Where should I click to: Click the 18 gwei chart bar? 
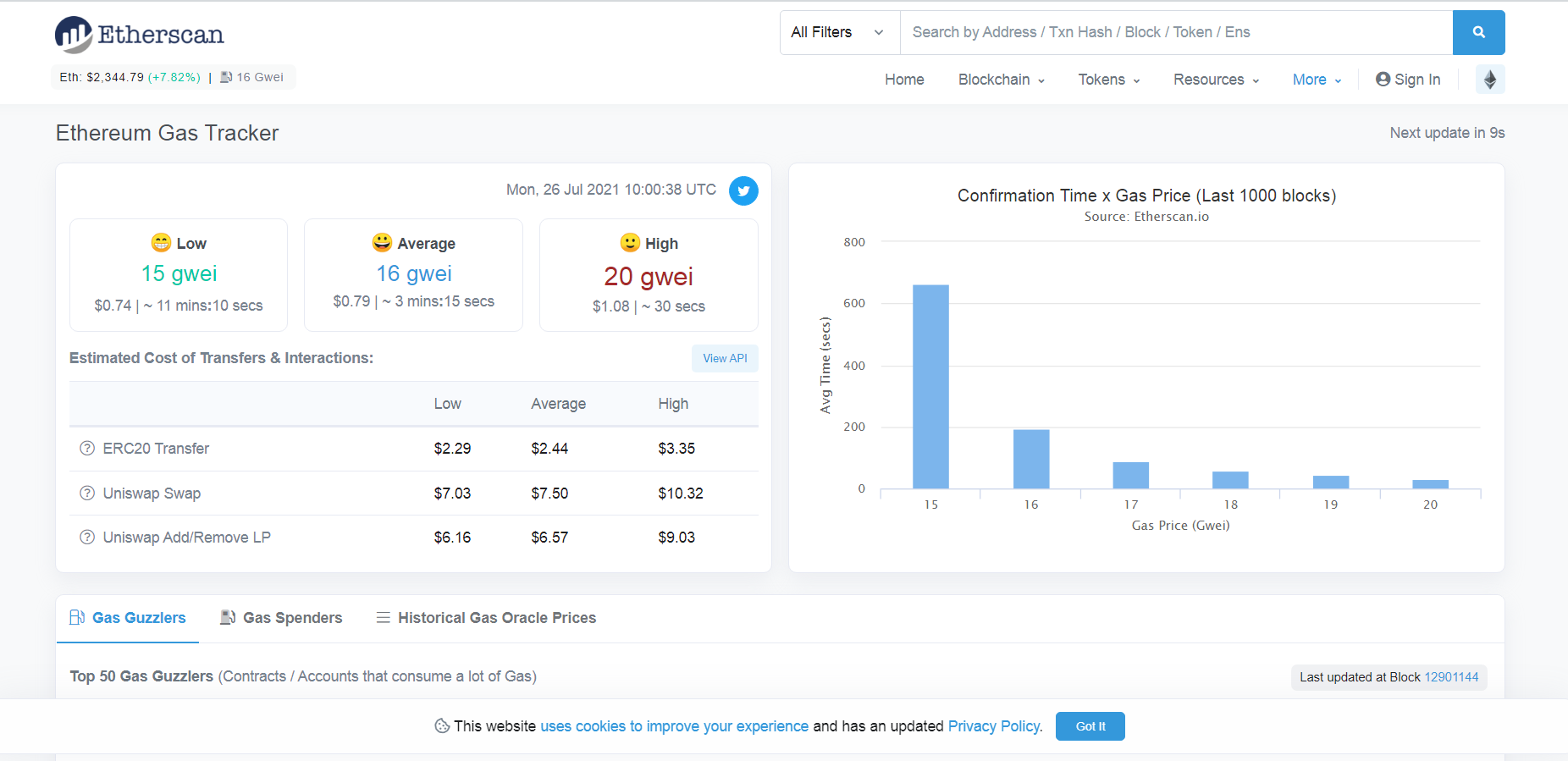point(1230,480)
